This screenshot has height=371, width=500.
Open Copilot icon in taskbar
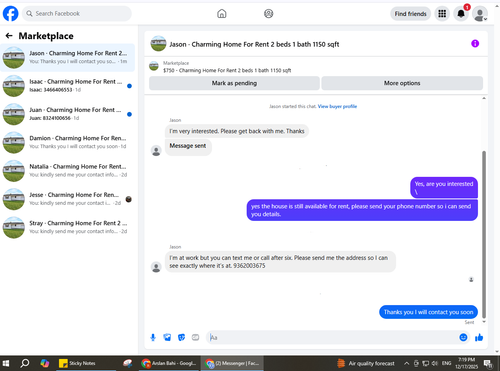click(x=44, y=363)
